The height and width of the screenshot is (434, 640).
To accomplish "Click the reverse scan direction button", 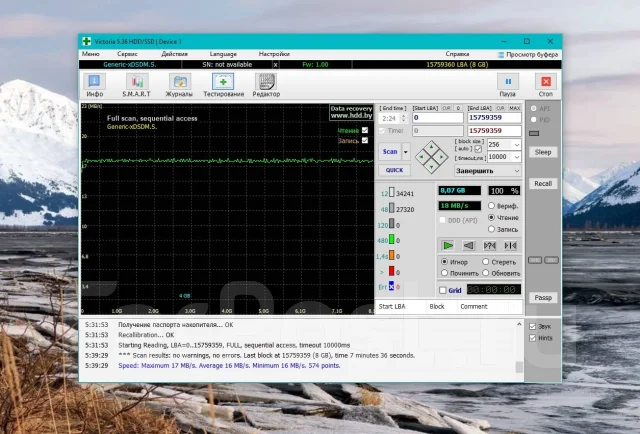I will (x=469, y=245).
